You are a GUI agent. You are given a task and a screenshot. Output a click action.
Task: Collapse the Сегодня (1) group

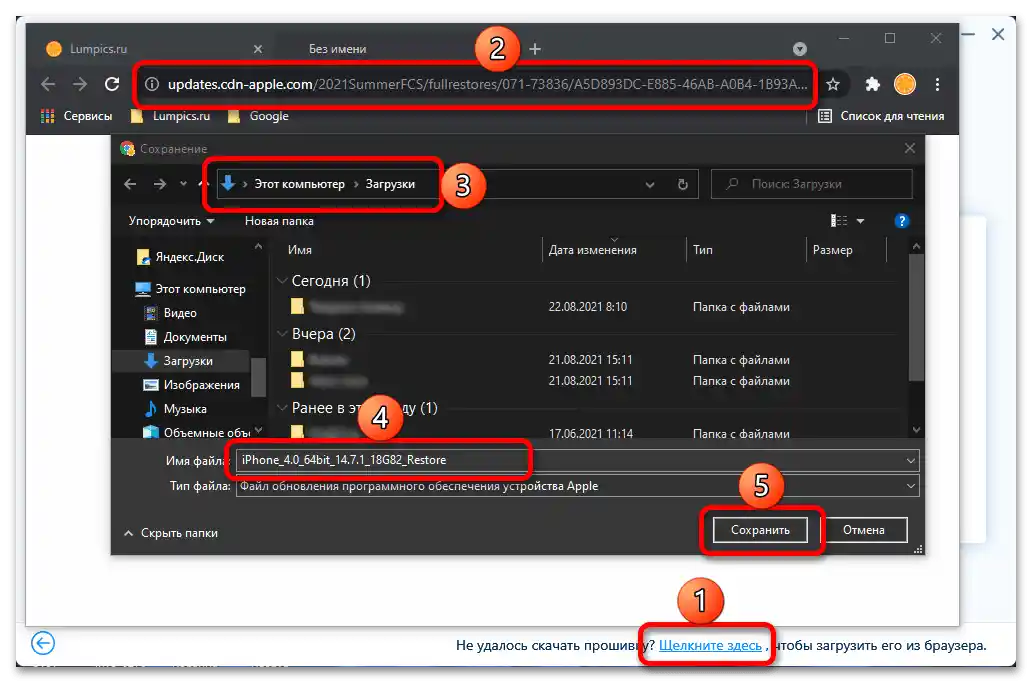[282, 281]
